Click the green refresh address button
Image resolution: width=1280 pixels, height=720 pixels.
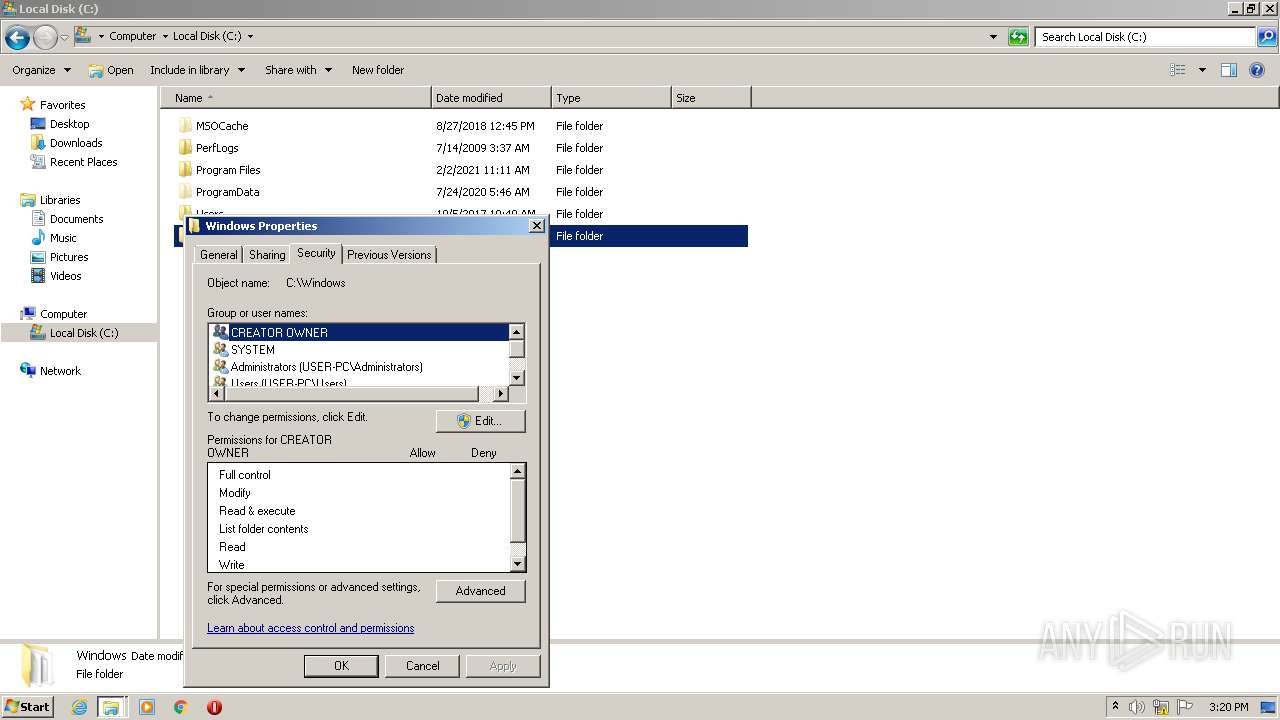(1018, 37)
